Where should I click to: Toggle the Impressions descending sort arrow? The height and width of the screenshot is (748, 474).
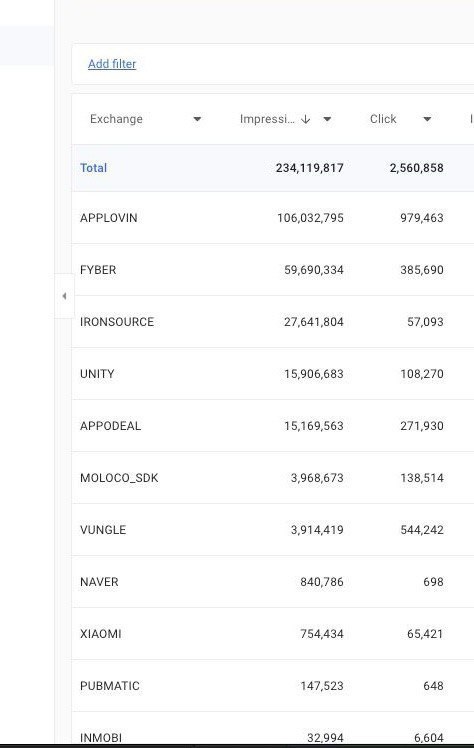coord(306,119)
